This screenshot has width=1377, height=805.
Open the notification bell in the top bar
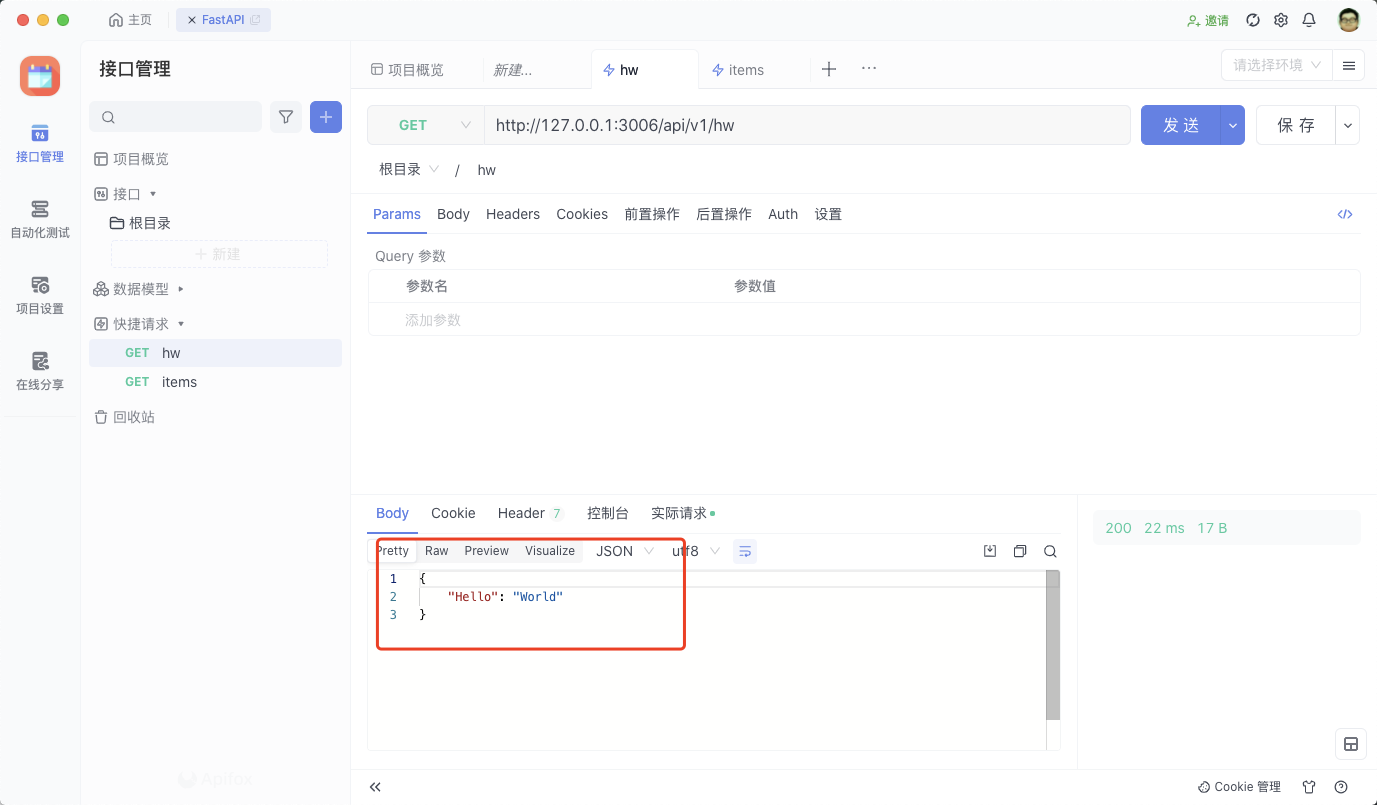(1308, 19)
